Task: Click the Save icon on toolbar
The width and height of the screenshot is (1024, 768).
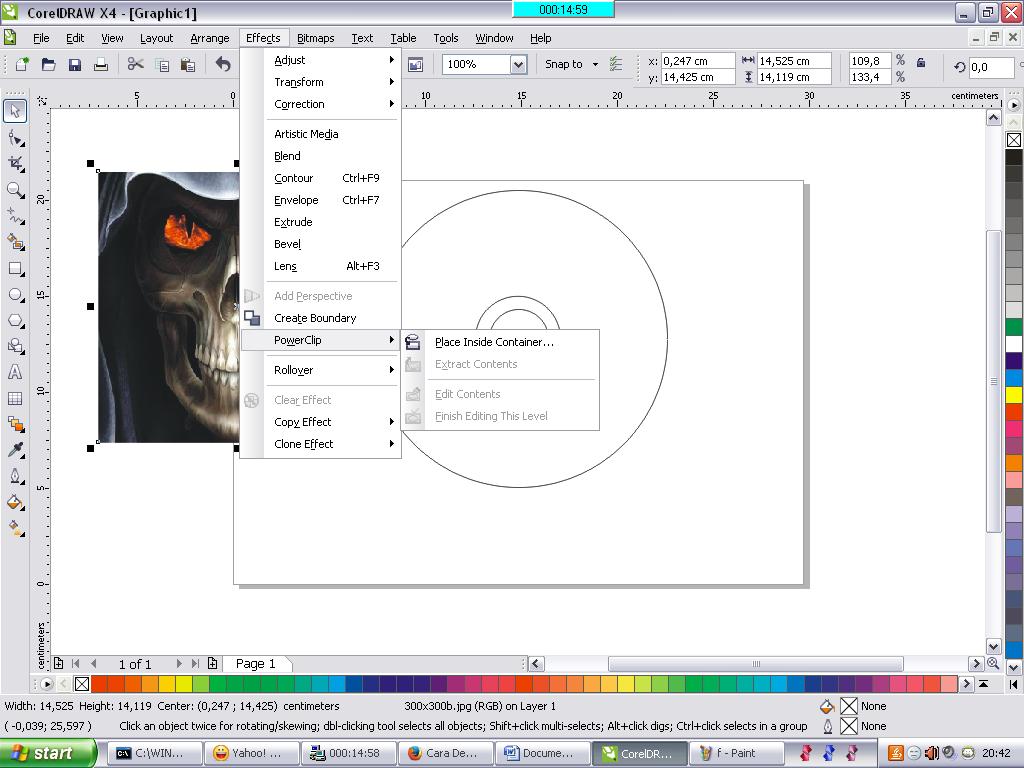Action: 75,64
